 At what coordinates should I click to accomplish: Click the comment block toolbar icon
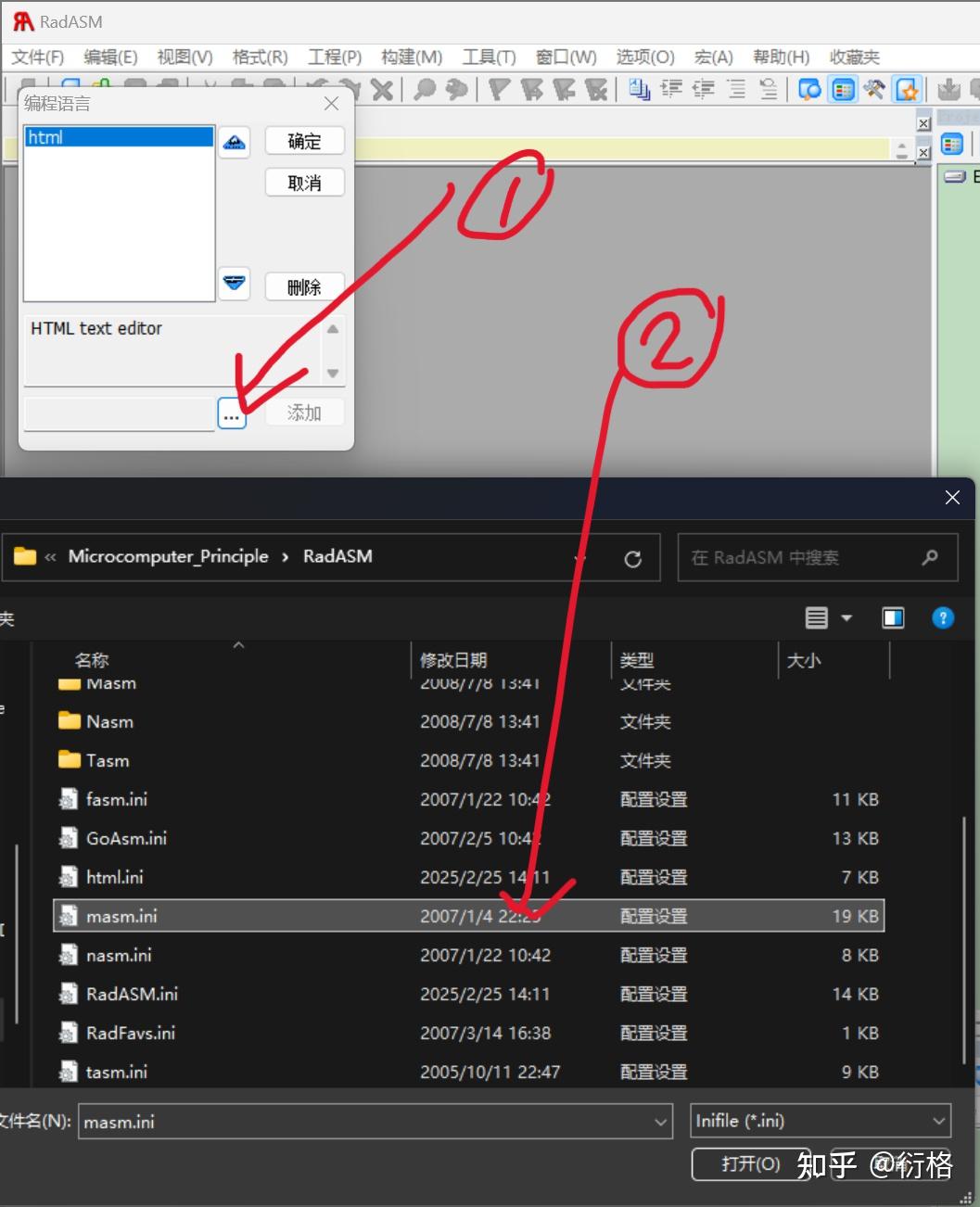pyautogui.click(x=735, y=89)
